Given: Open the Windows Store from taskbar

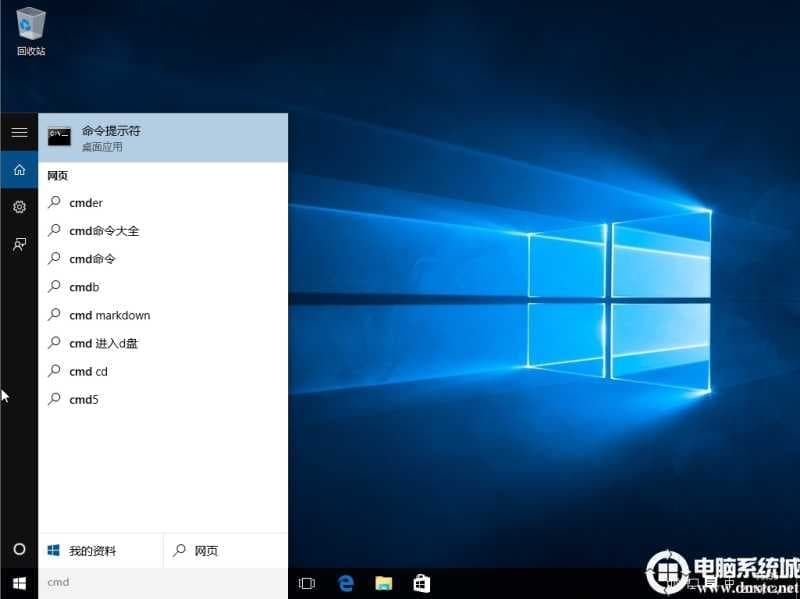Looking at the screenshot, I should [x=421, y=582].
